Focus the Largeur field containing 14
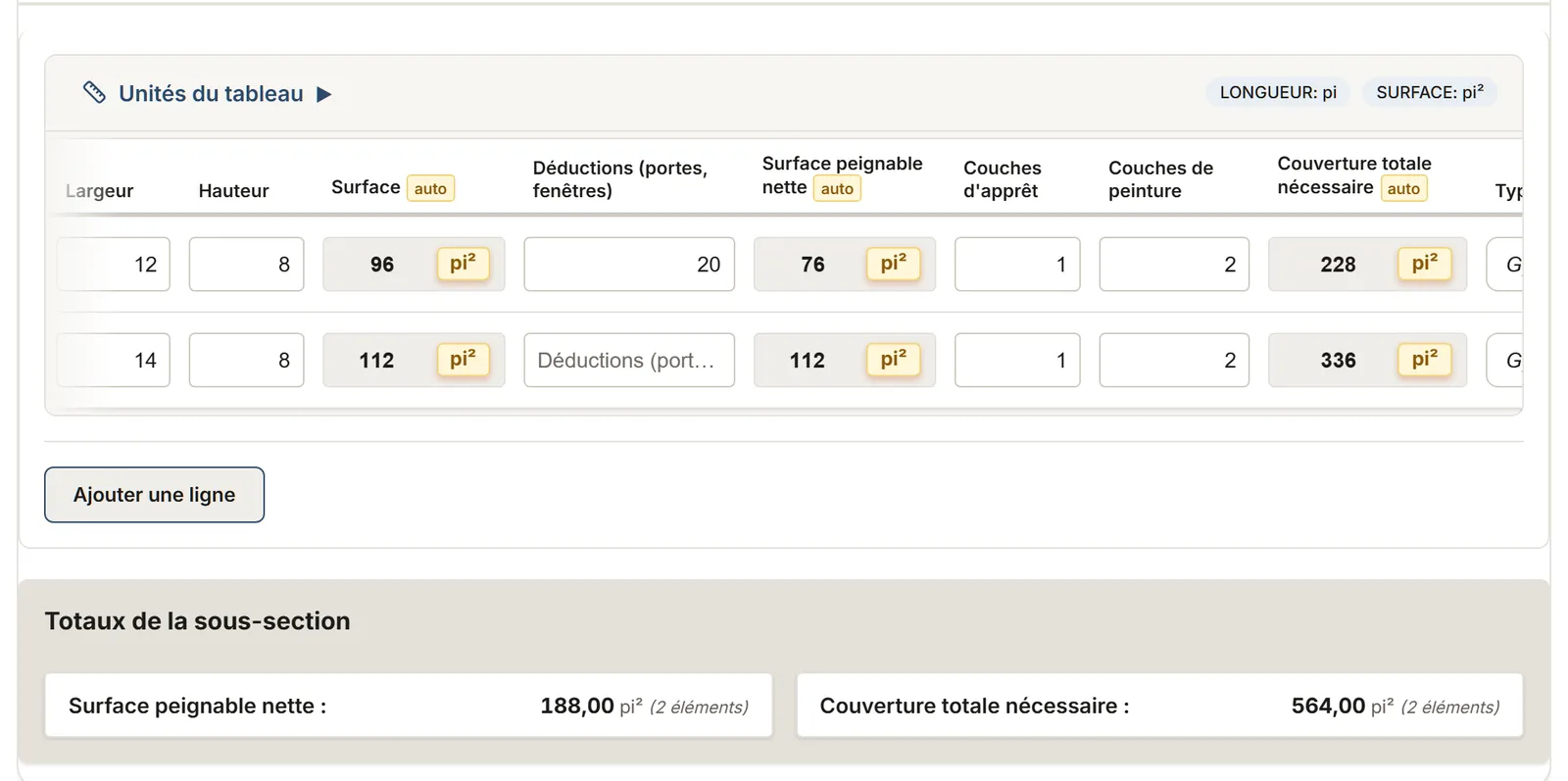The height and width of the screenshot is (781, 1568). coord(114,361)
